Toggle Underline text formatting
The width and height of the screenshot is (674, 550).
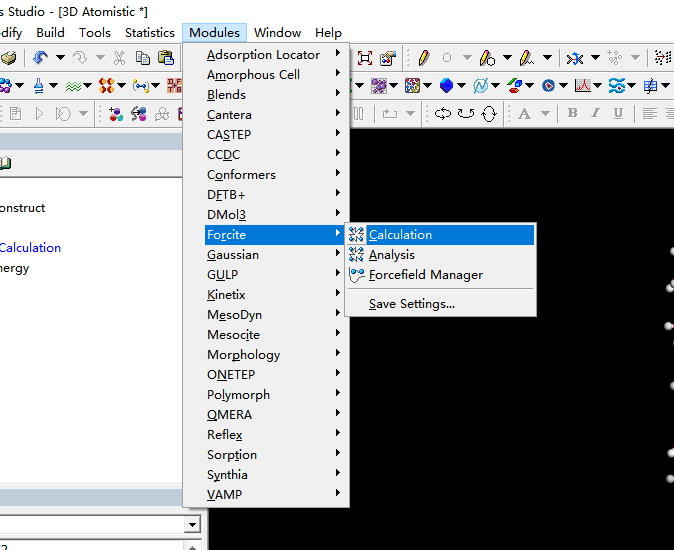[x=618, y=113]
